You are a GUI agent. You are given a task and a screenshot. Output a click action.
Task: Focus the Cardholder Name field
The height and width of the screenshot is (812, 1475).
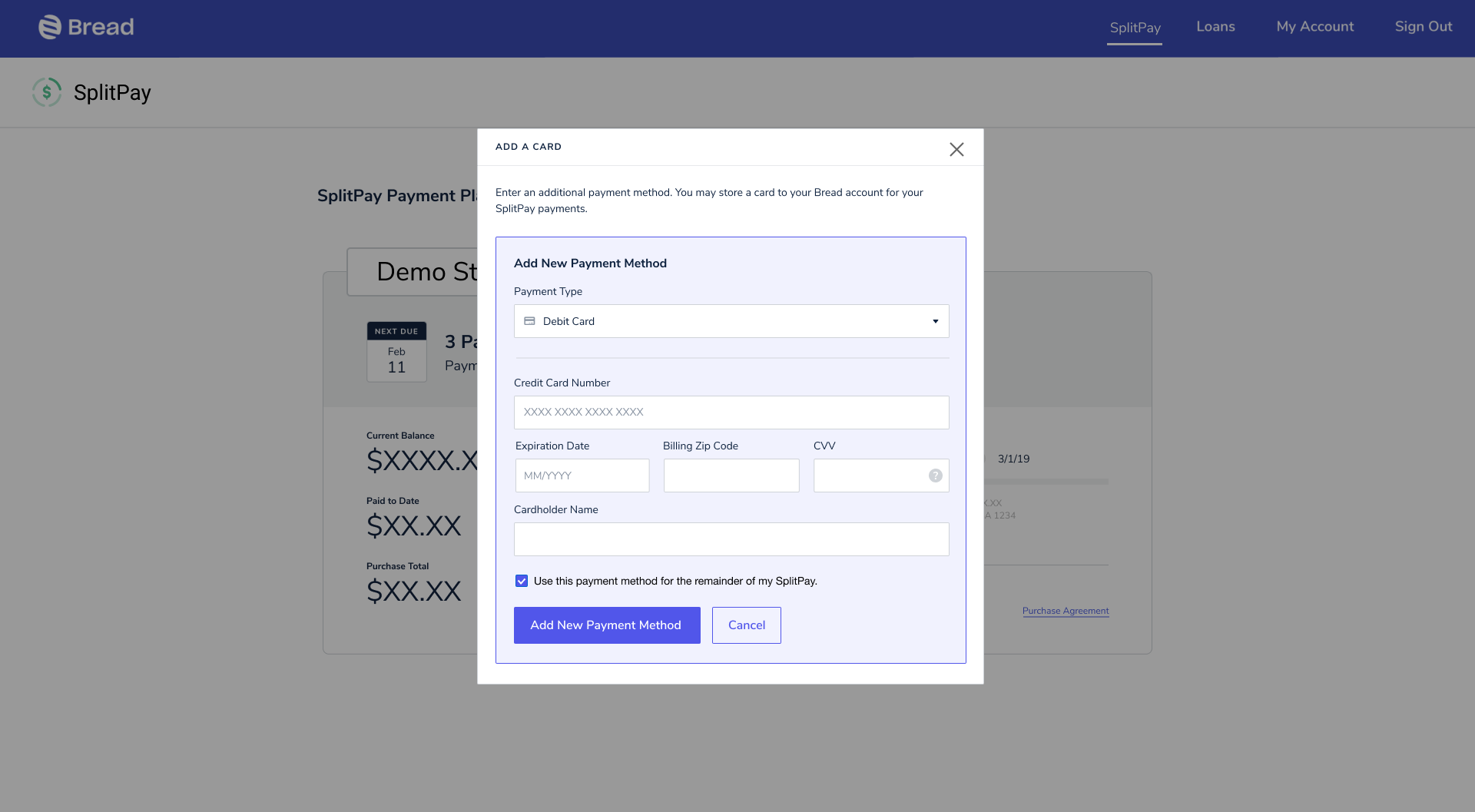(x=731, y=539)
